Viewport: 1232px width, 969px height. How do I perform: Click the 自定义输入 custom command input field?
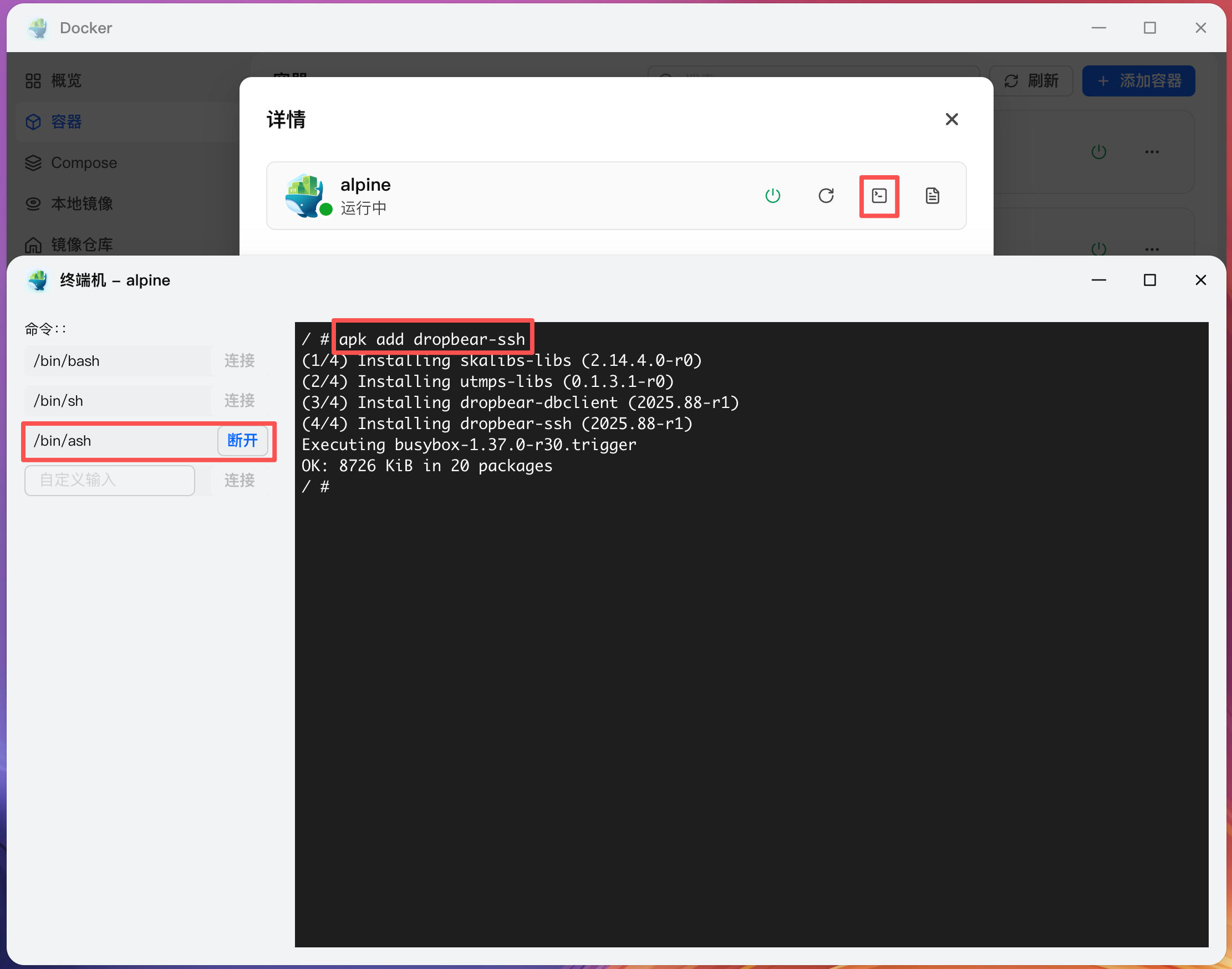pyautogui.click(x=109, y=481)
